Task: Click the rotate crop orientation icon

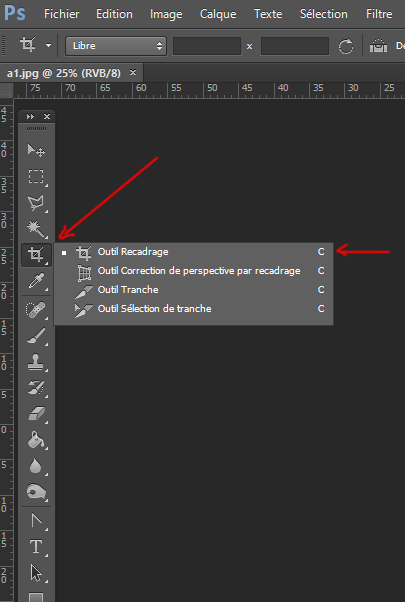Action: click(x=345, y=46)
